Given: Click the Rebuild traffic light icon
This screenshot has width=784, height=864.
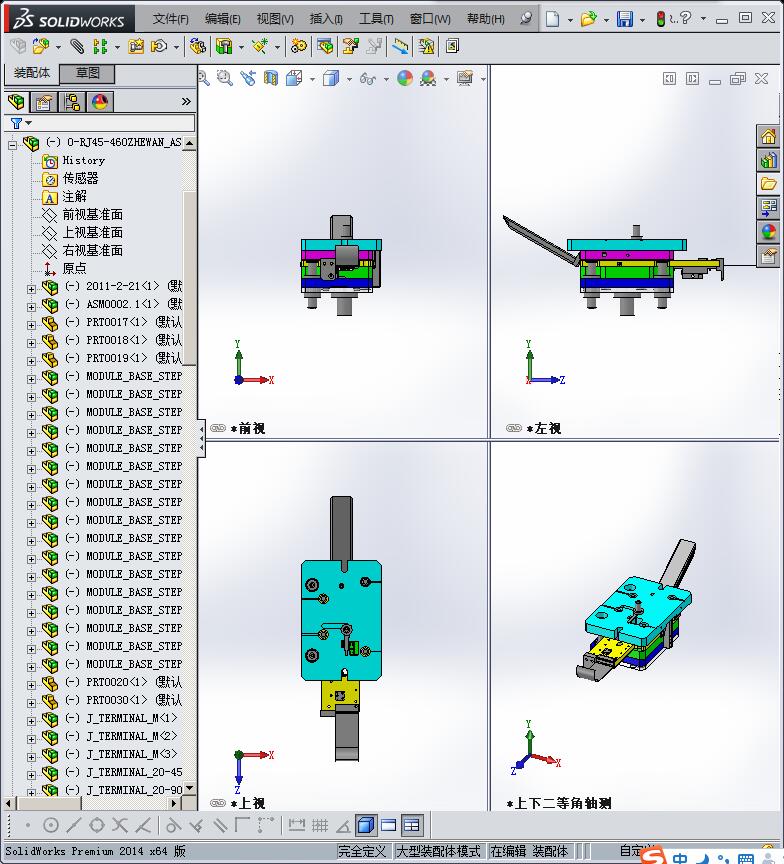Looking at the screenshot, I should point(660,19).
